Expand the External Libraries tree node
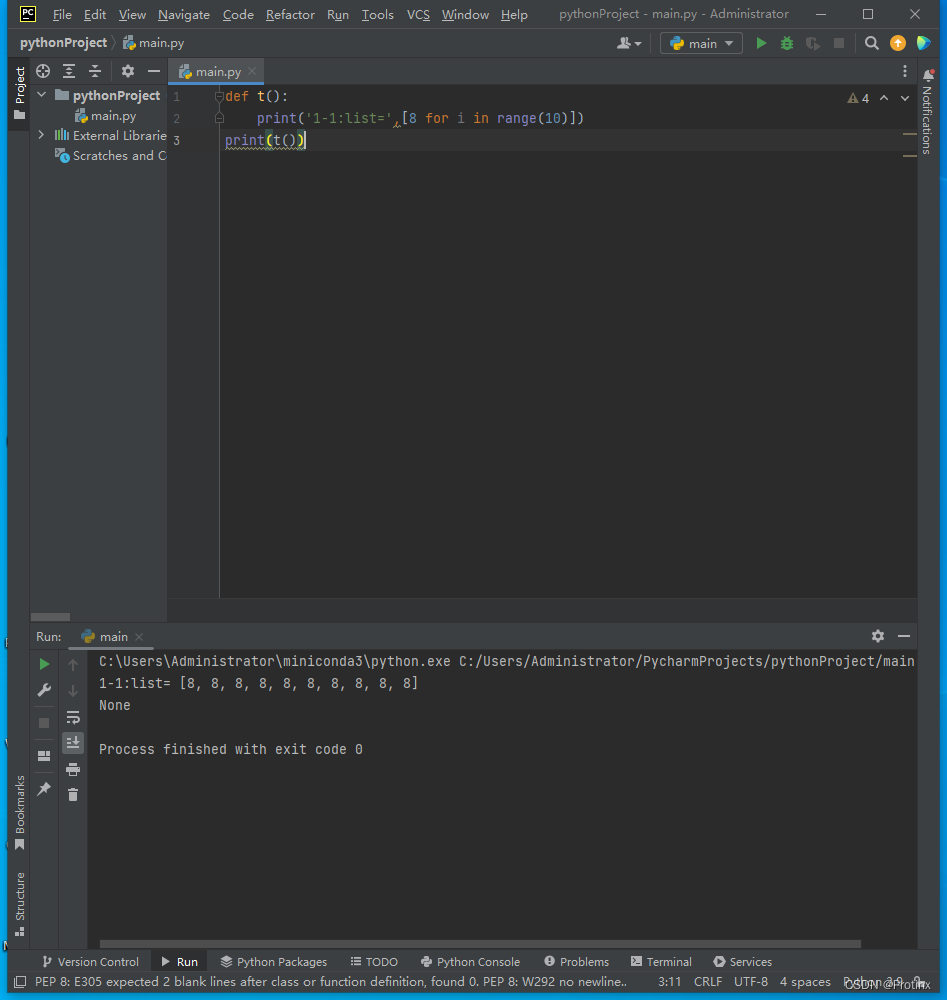Viewport: 947px width, 1000px height. click(41, 135)
